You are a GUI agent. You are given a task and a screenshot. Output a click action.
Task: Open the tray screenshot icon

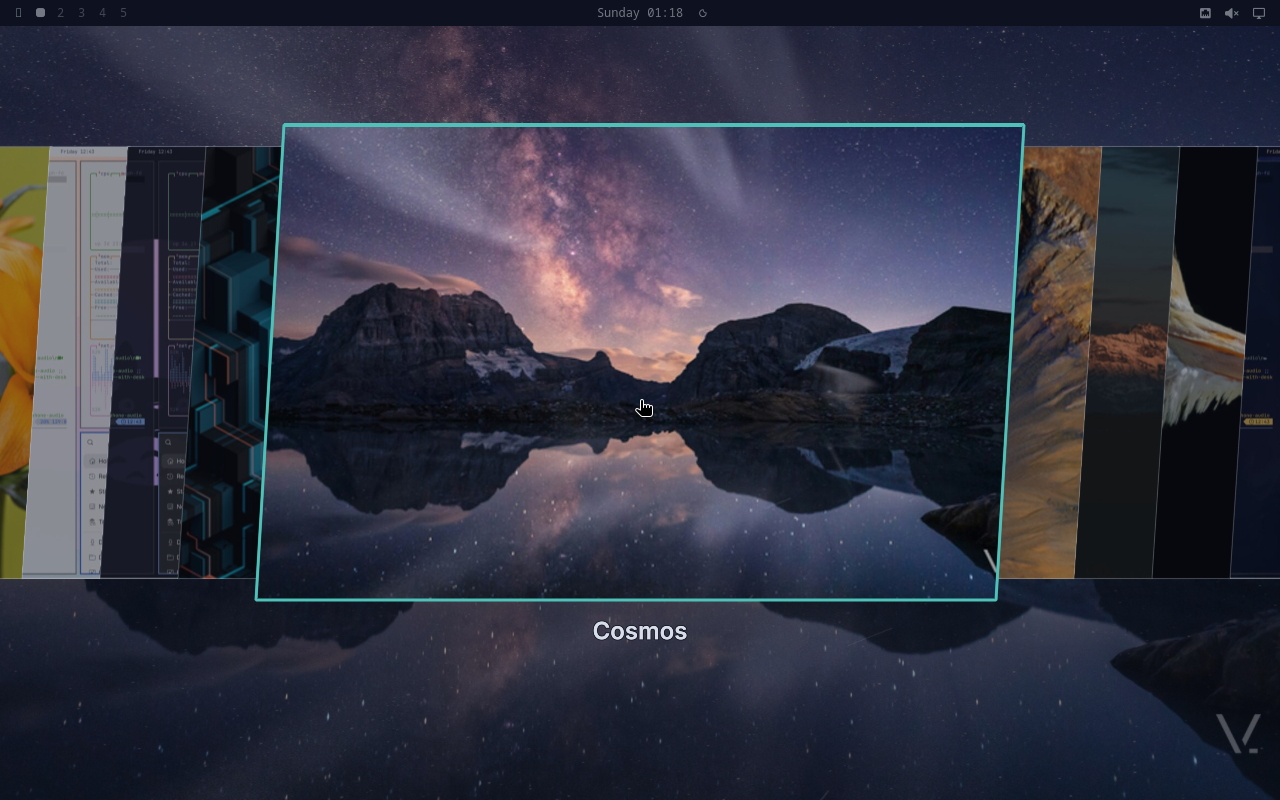[x=1206, y=13]
